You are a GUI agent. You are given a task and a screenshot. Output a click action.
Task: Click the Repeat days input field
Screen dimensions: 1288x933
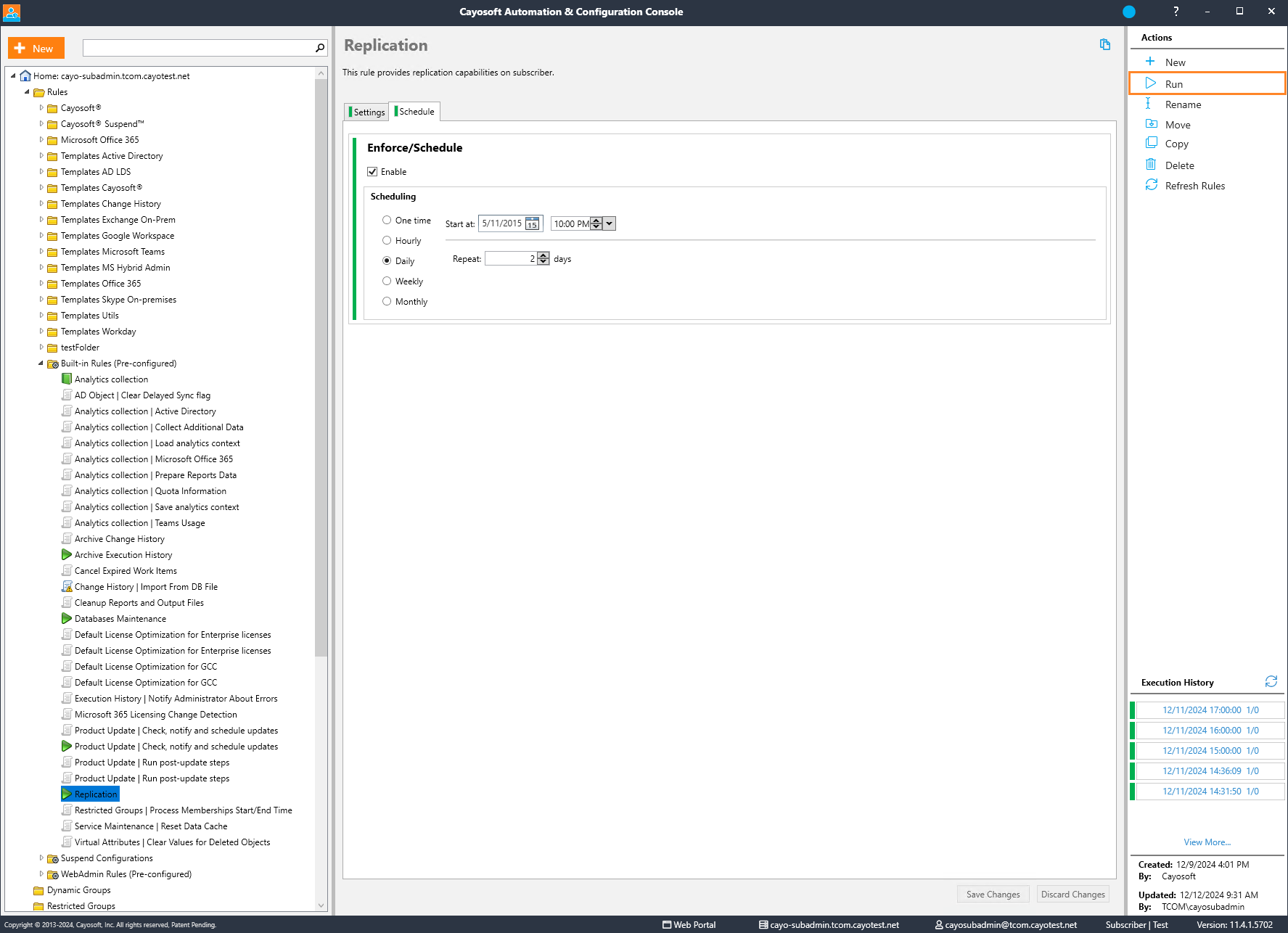(511, 259)
